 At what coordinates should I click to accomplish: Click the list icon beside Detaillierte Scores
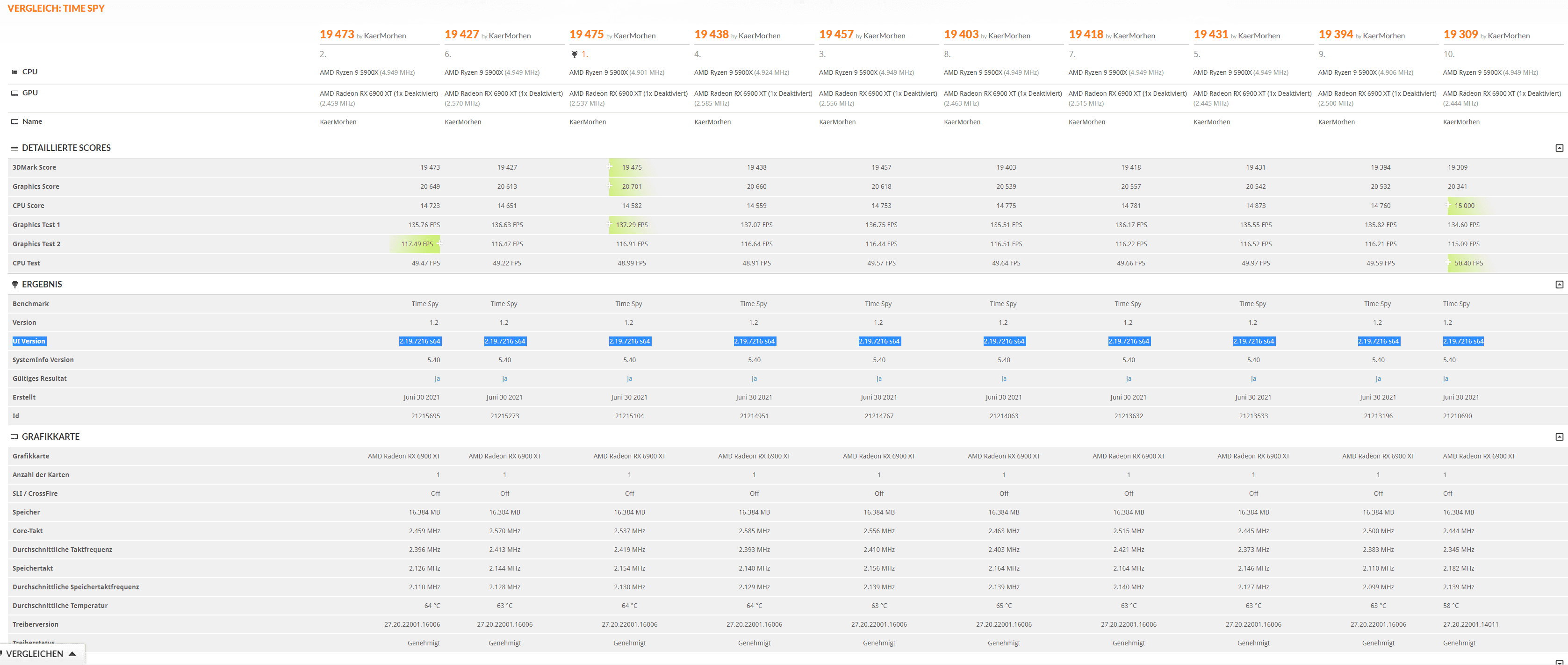coord(14,148)
